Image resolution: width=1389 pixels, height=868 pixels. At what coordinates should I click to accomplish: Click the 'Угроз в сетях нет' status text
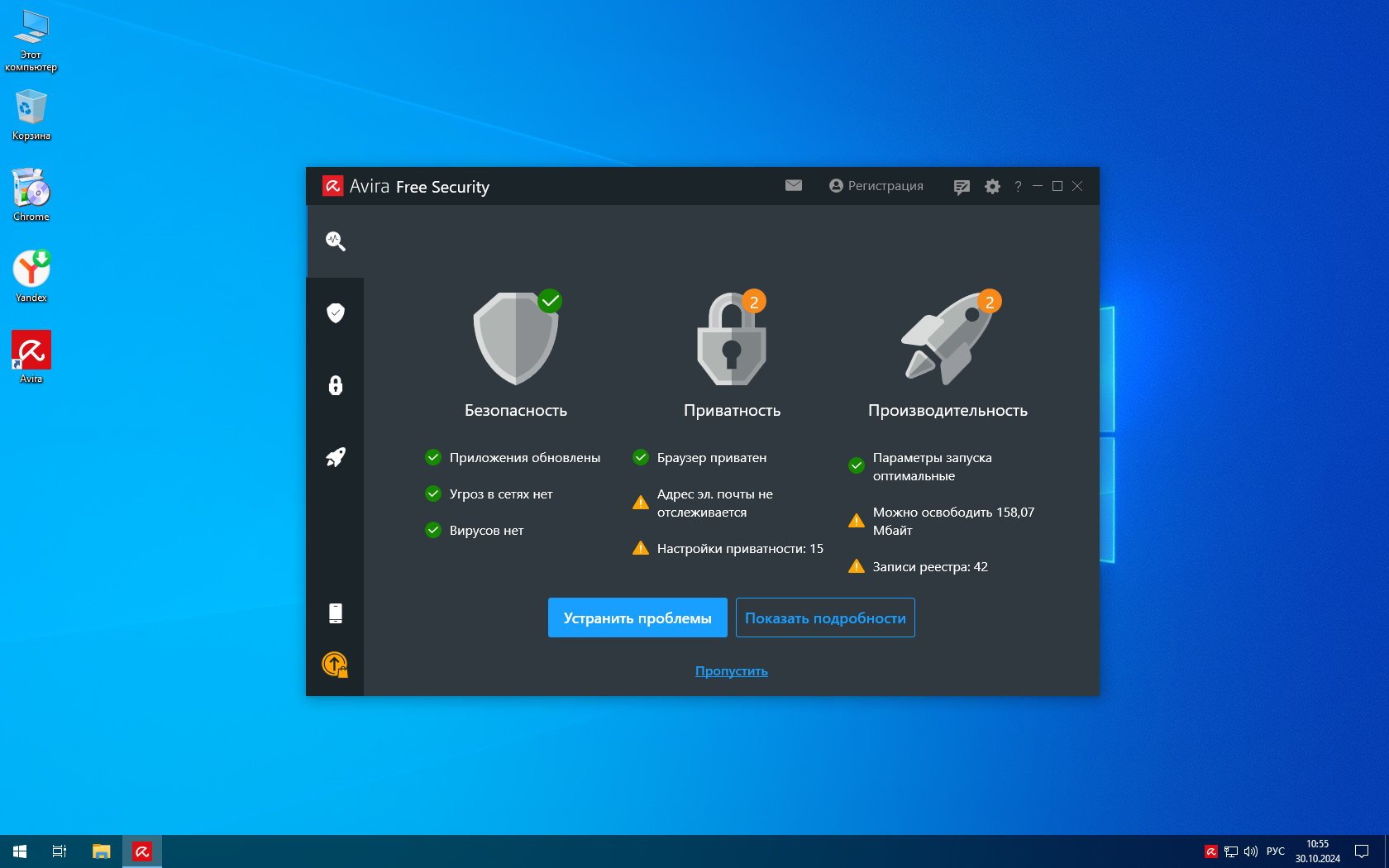click(501, 494)
